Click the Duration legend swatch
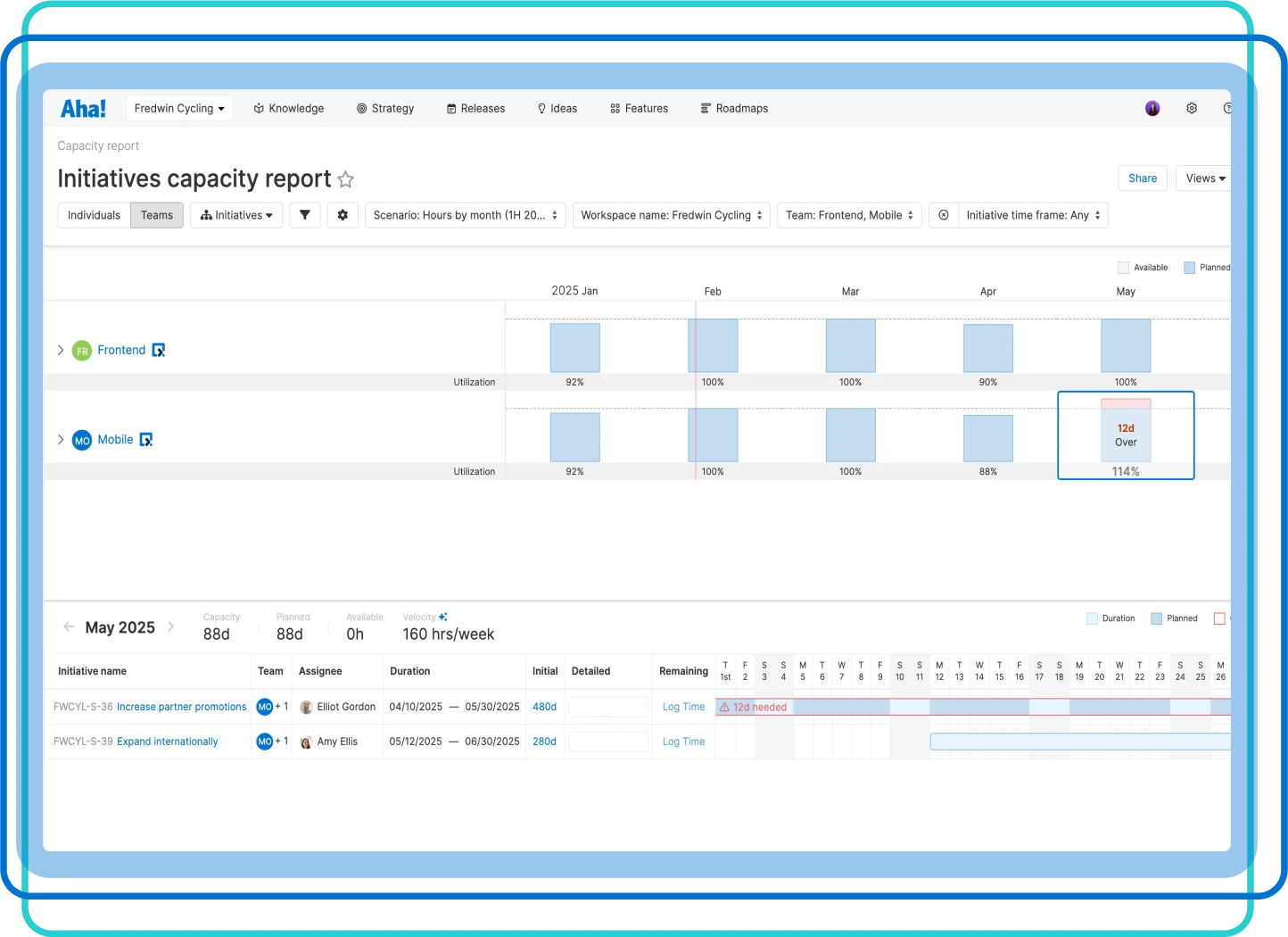 click(x=1093, y=618)
